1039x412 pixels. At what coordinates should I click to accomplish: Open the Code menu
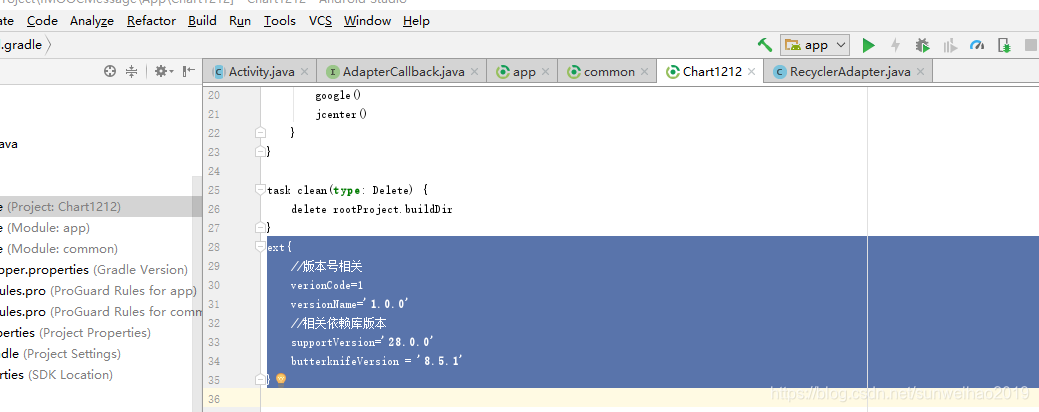(42, 21)
